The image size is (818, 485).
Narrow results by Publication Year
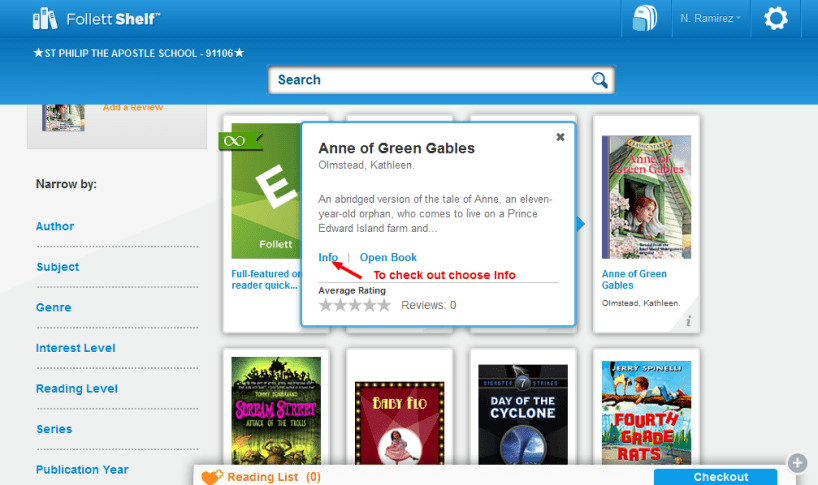(82, 469)
